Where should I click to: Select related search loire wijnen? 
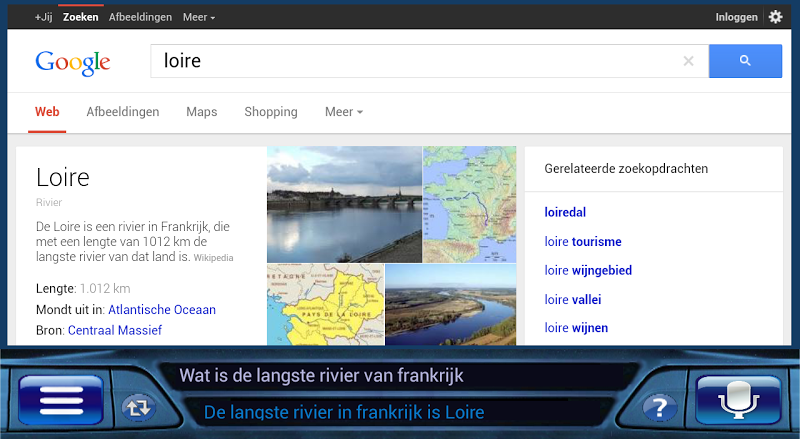(x=576, y=328)
